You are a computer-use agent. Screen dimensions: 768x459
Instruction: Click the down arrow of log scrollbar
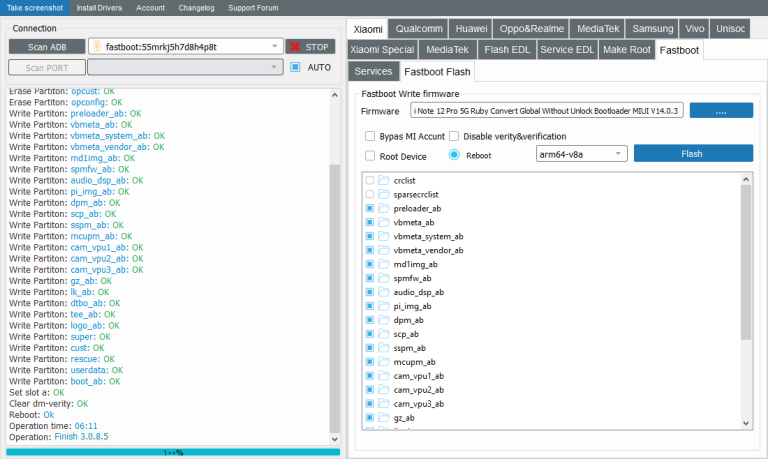coord(335,439)
